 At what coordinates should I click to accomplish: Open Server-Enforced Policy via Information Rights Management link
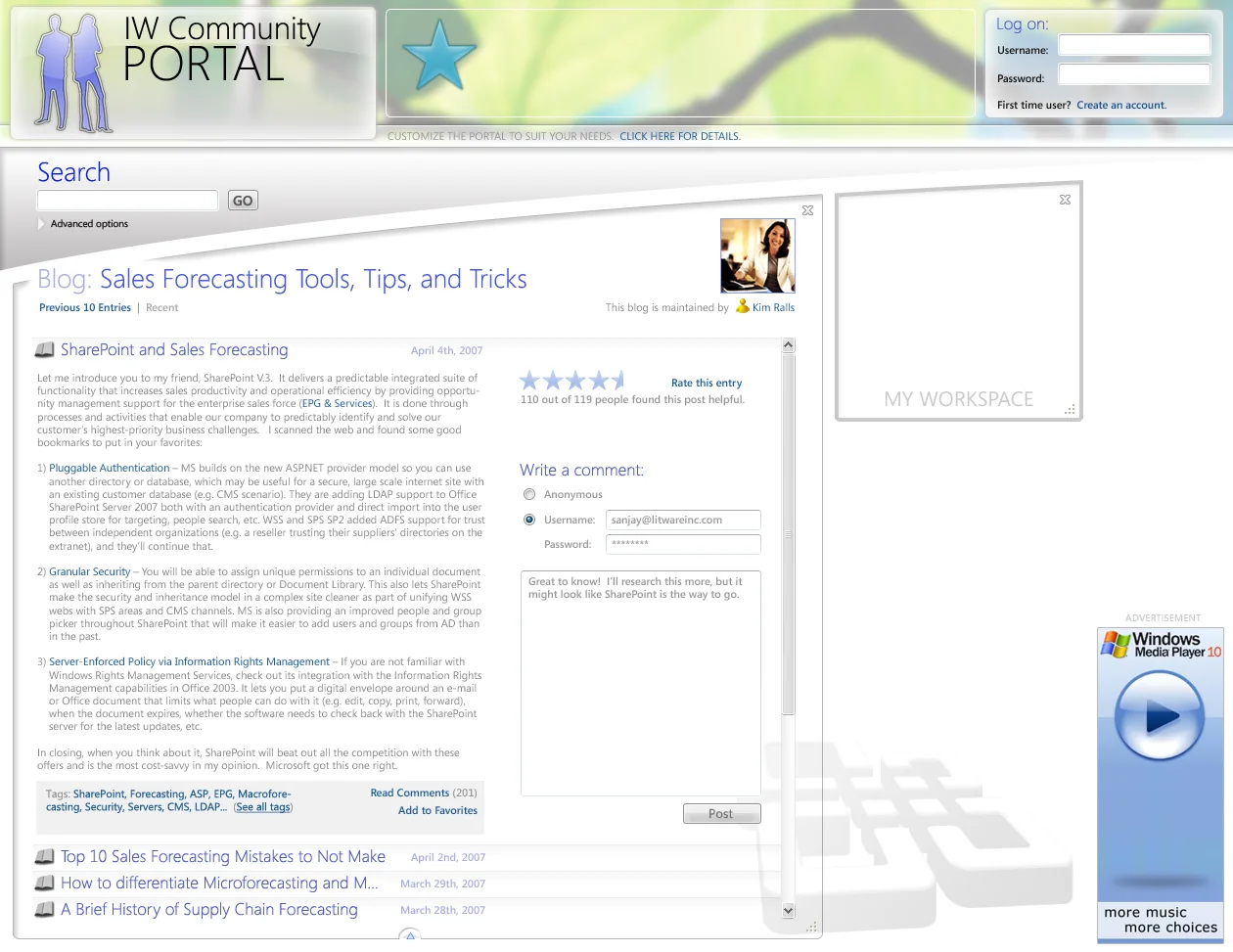click(190, 661)
